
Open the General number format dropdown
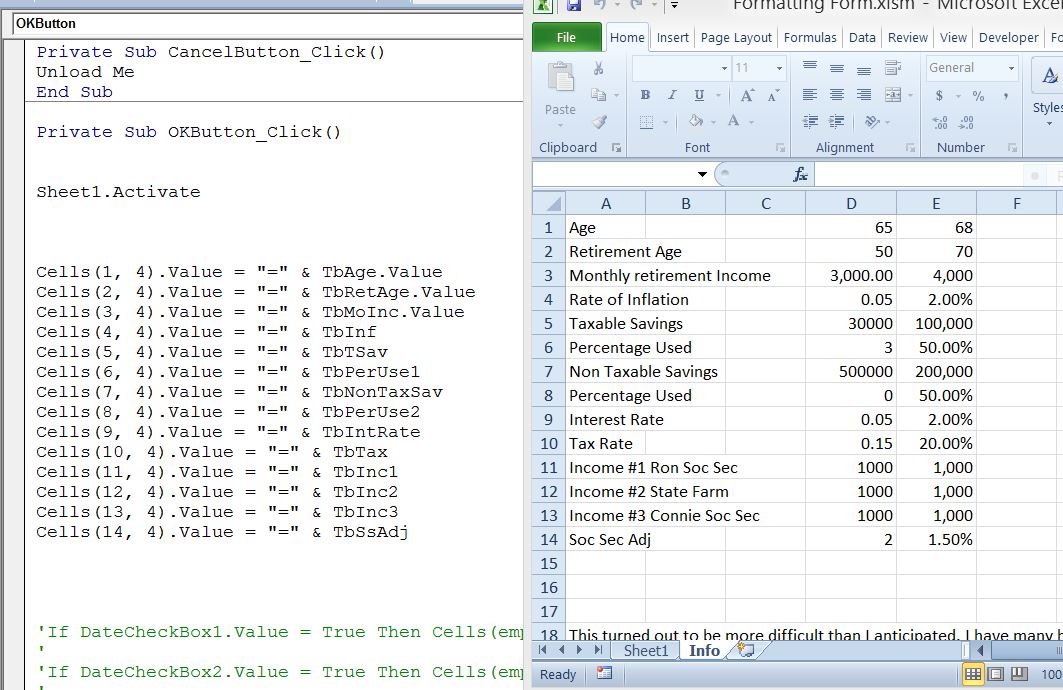tap(1010, 67)
